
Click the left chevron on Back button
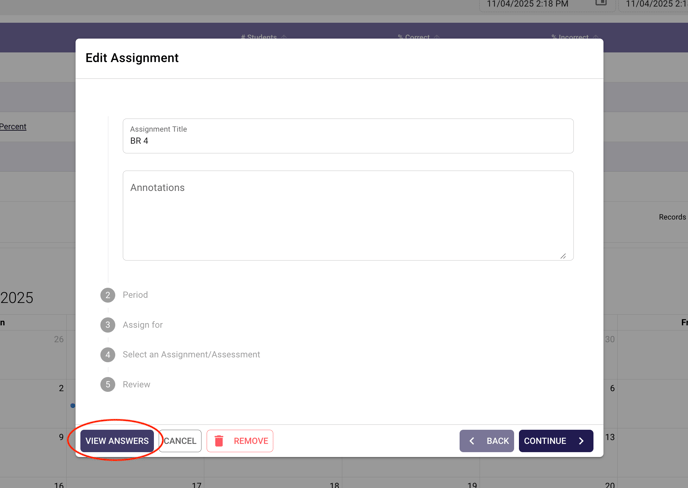[472, 441]
